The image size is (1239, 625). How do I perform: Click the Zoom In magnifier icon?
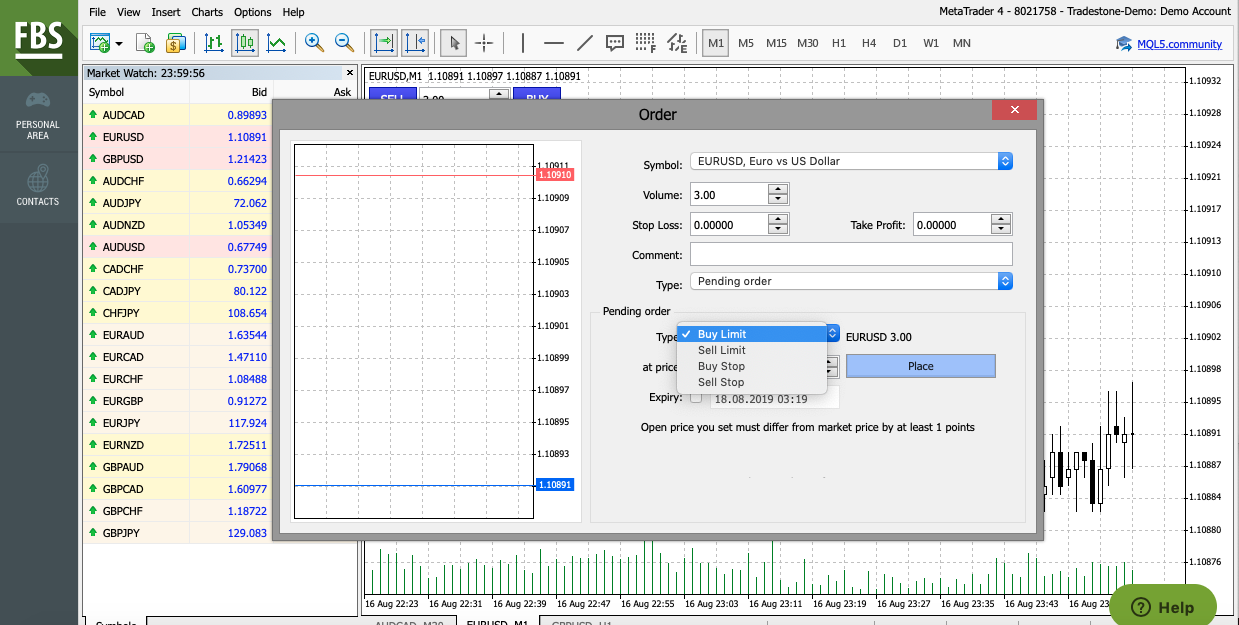pyautogui.click(x=315, y=43)
